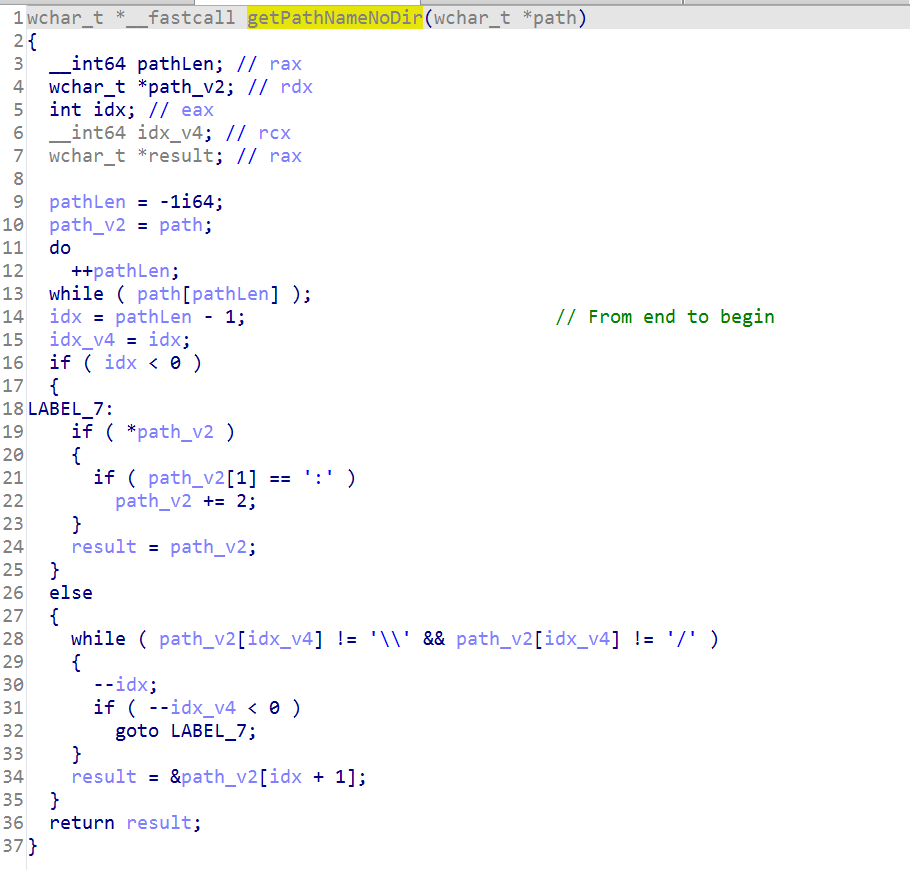Screen dimensions: 910x870
Task: Select the path parameter in the function signature
Action: click(555, 18)
